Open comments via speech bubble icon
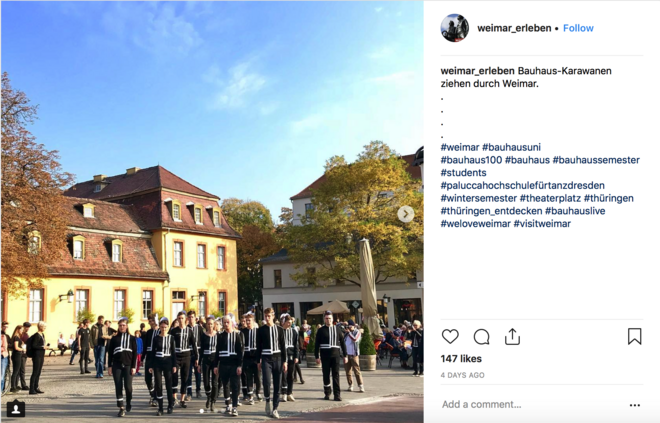 point(481,337)
